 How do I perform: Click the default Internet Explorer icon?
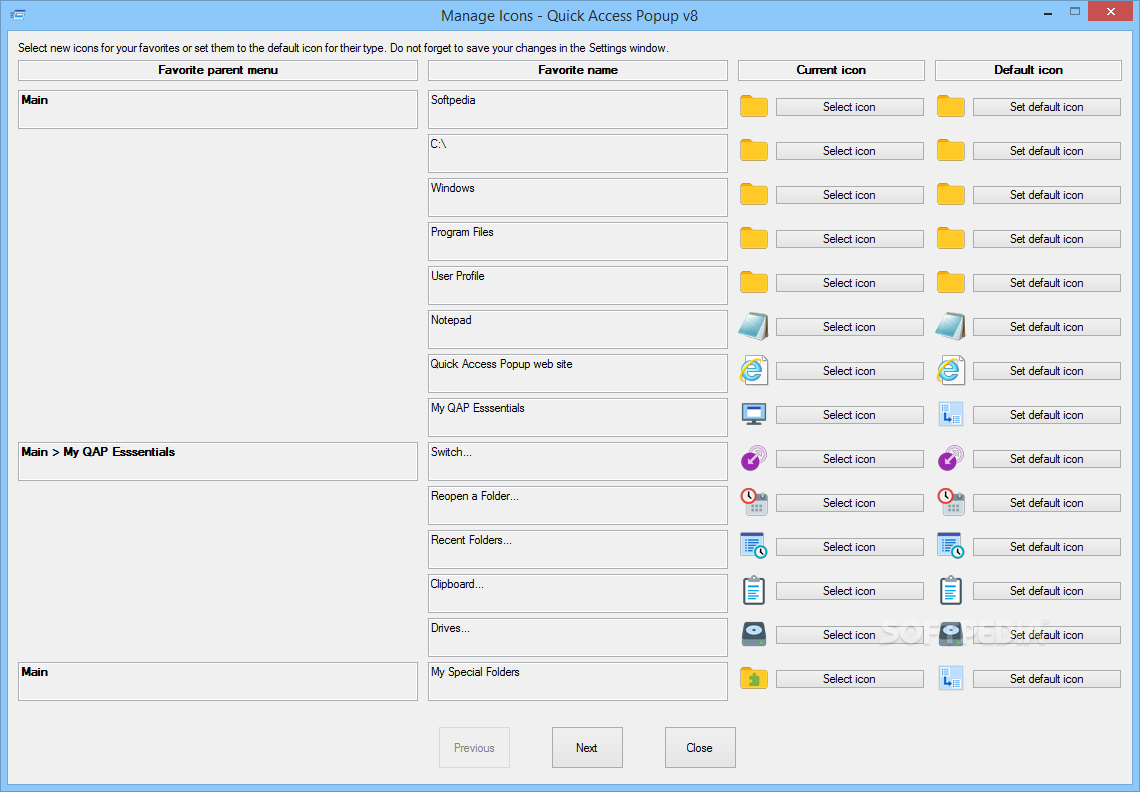pos(951,370)
